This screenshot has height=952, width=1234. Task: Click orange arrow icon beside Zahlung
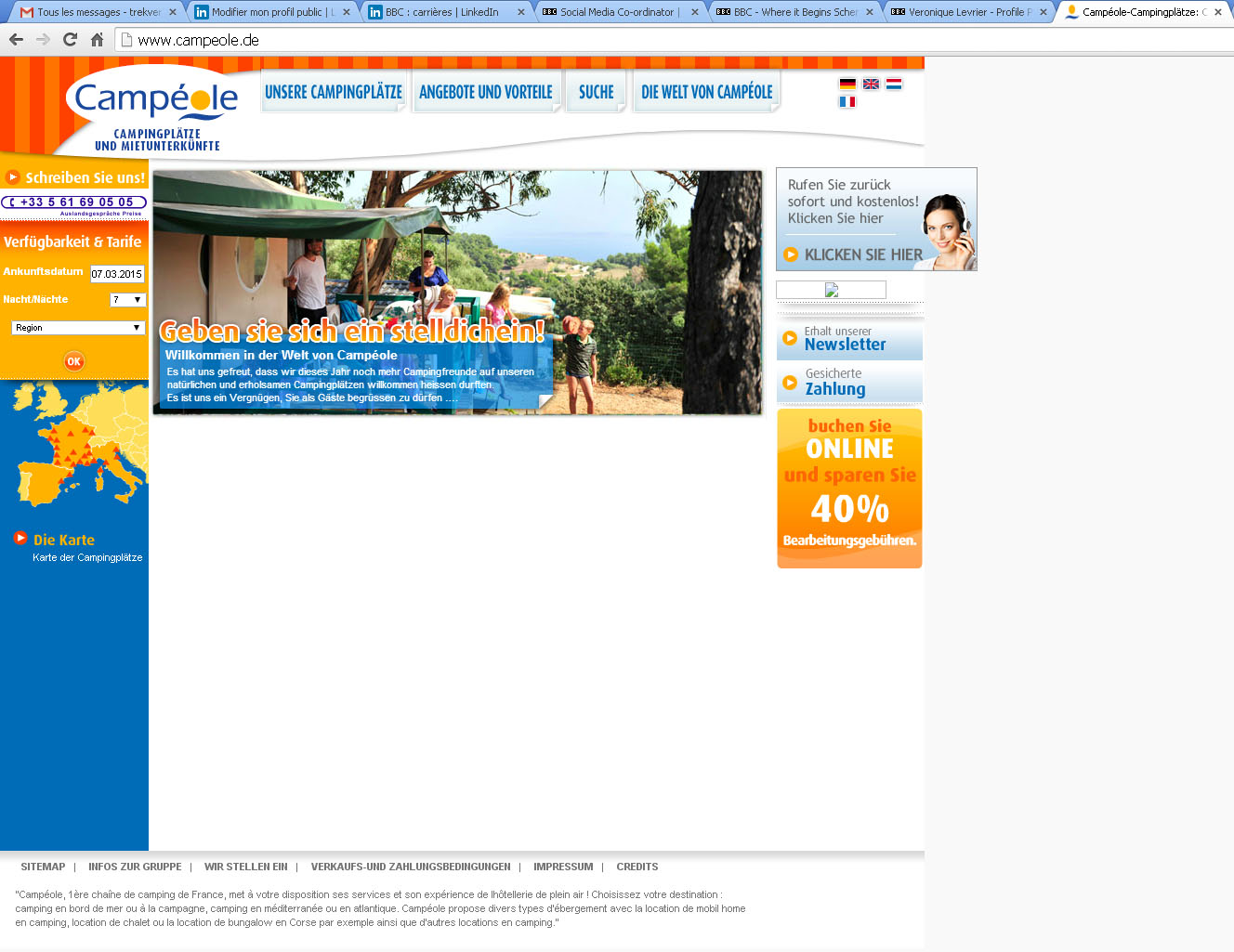pos(790,382)
